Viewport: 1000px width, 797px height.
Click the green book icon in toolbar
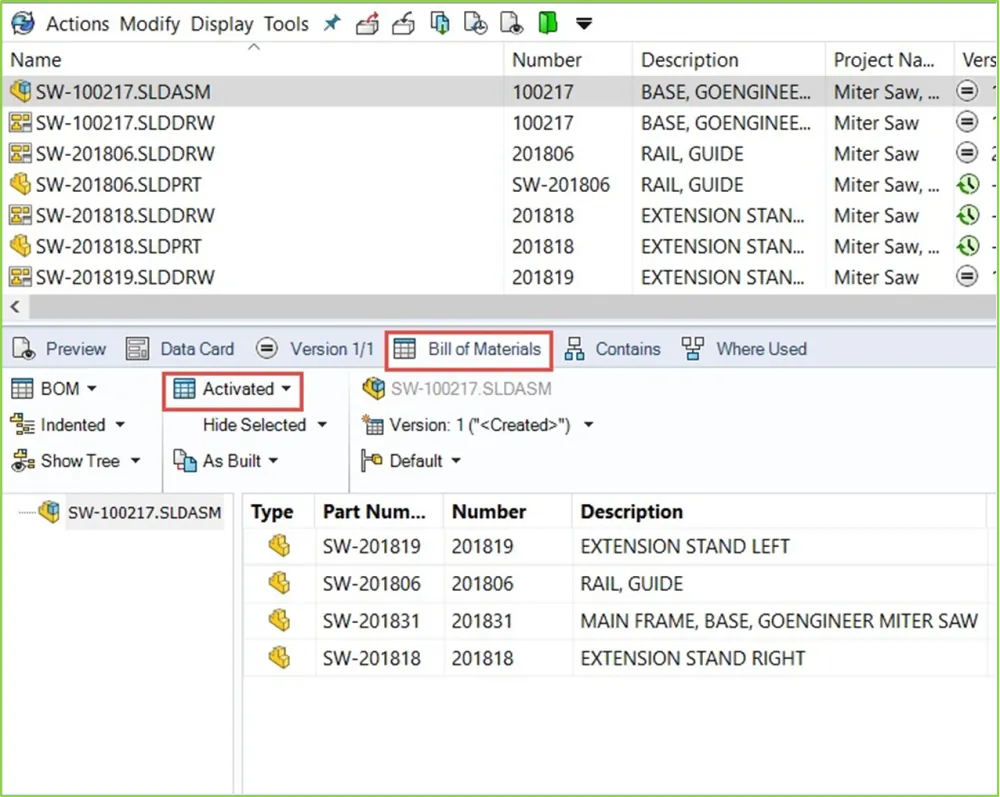pos(547,23)
